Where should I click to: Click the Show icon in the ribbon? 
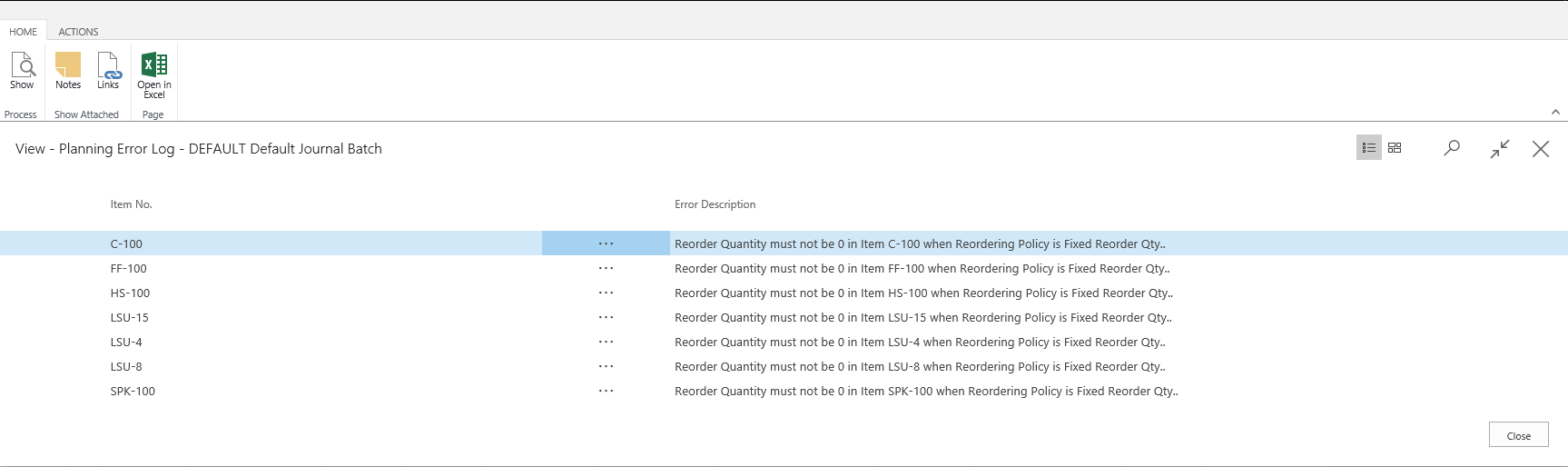pos(22,71)
